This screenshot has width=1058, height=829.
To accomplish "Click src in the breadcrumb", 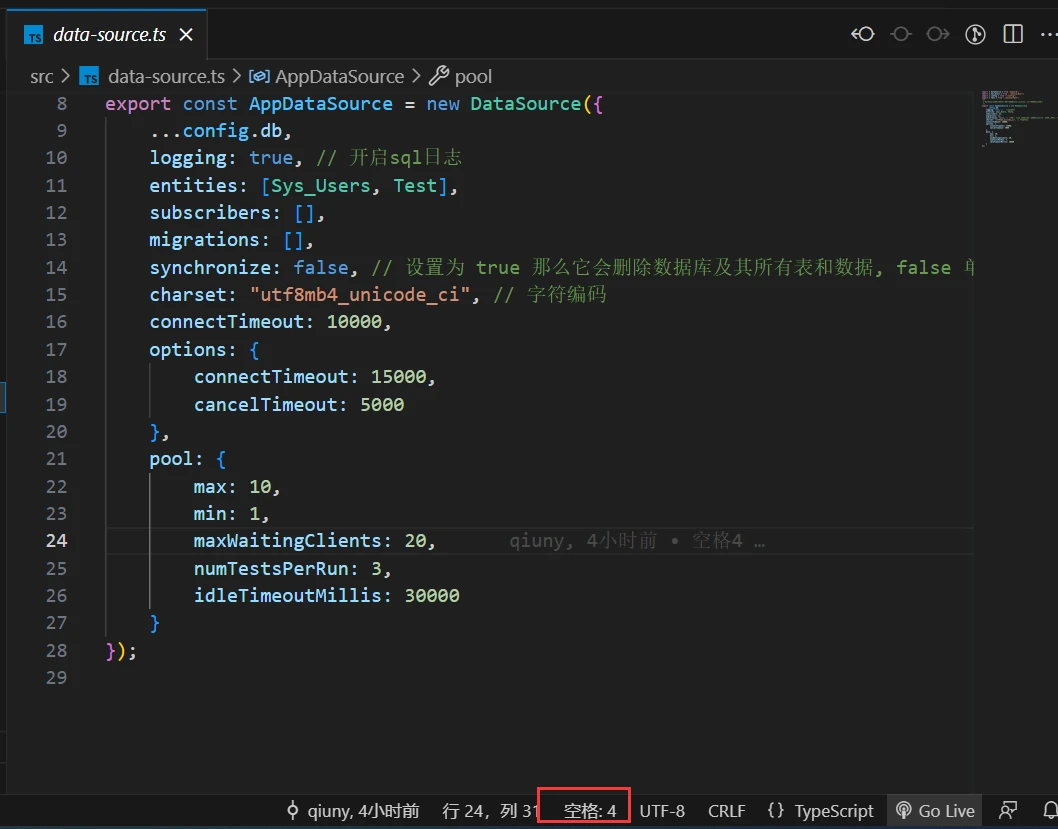I will coord(41,76).
